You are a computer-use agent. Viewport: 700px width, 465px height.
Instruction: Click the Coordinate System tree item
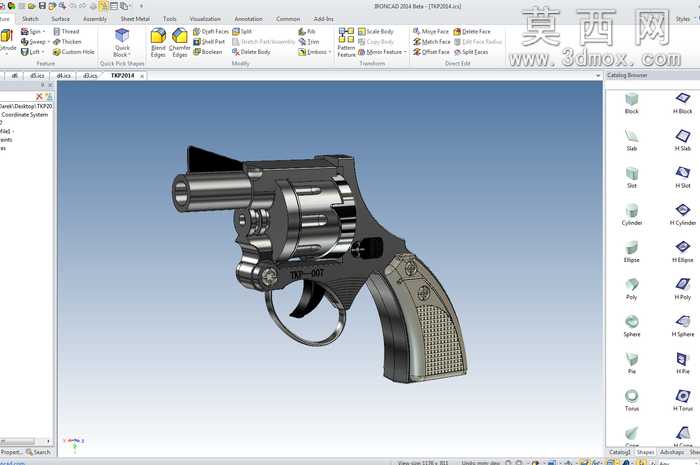click(x=25, y=115)
